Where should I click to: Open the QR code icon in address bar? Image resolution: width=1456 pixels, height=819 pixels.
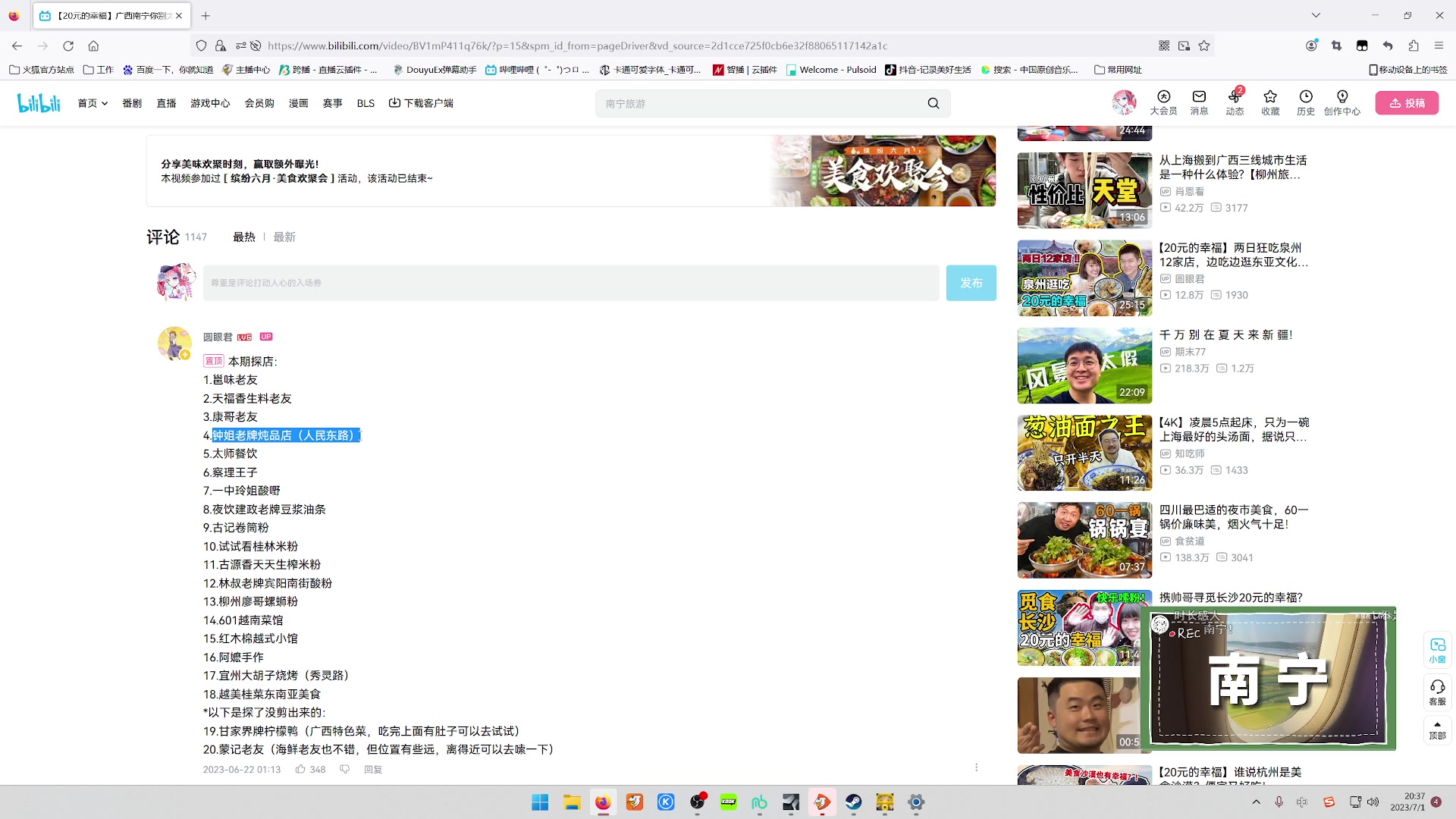coord(1164,45)
